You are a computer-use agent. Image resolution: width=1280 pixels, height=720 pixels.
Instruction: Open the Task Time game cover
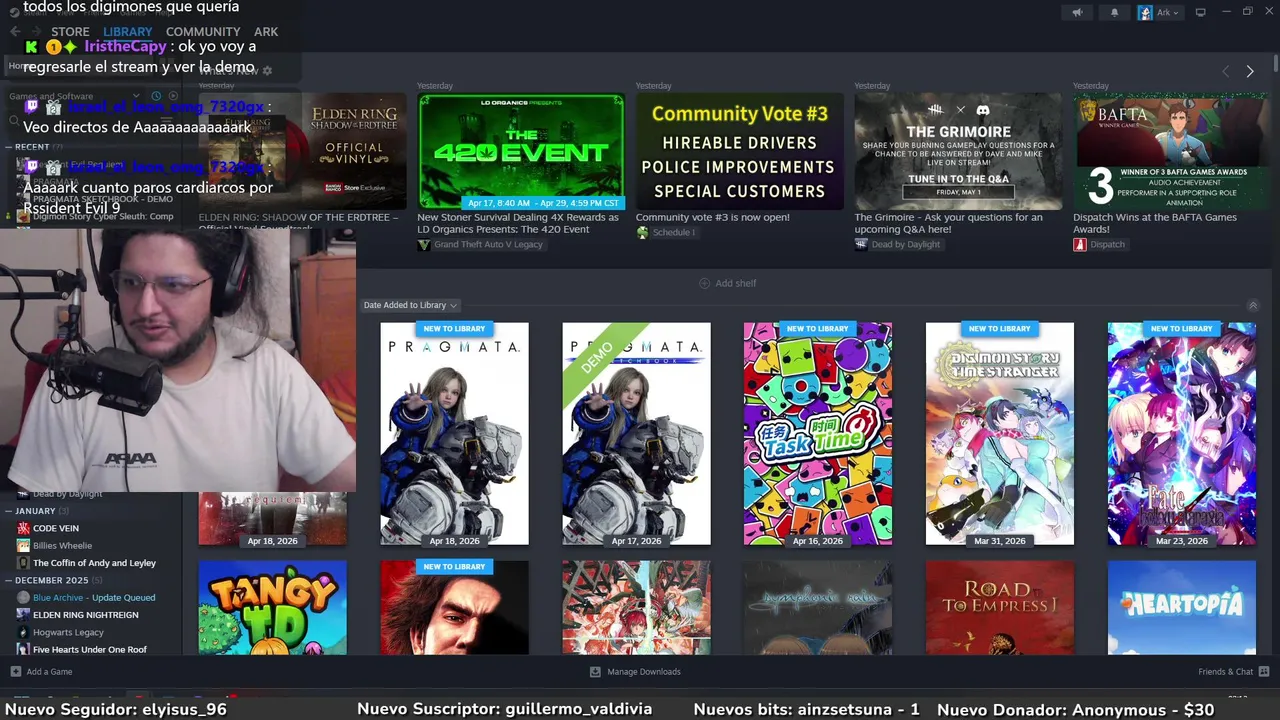(818, 434)
